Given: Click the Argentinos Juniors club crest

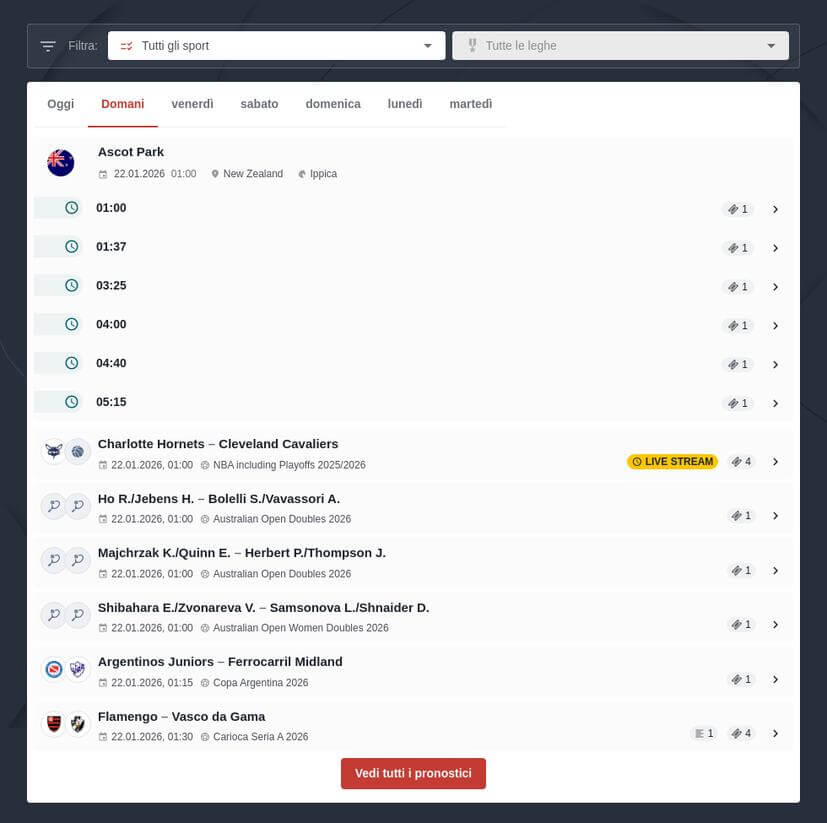Looking at the screenshot, I should [x=53, y=669].
